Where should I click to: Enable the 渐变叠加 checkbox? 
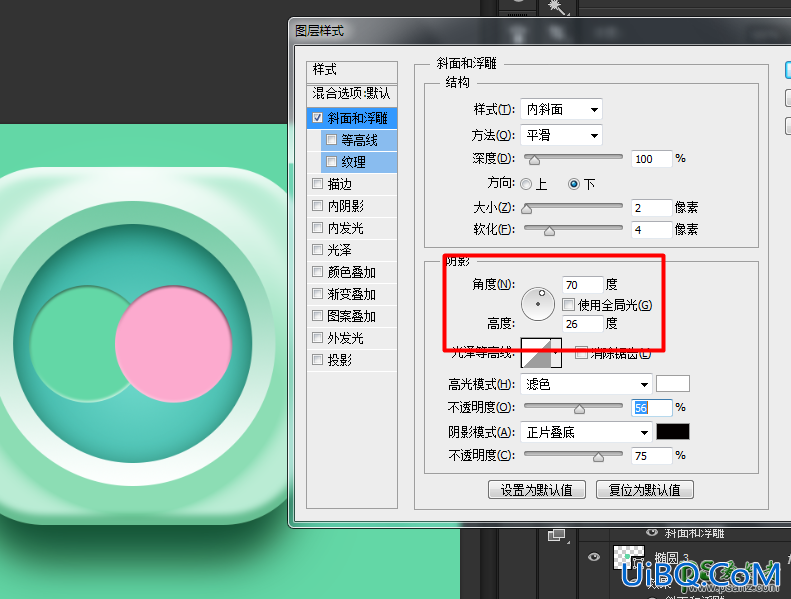click(317, 294)
